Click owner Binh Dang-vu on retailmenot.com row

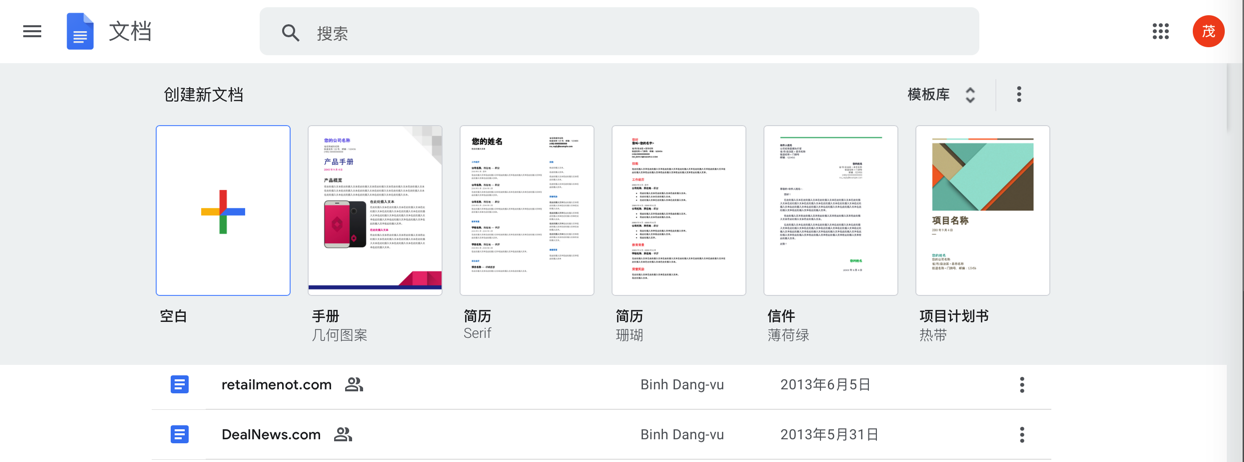pyautogui.click(x=682, y=385)
